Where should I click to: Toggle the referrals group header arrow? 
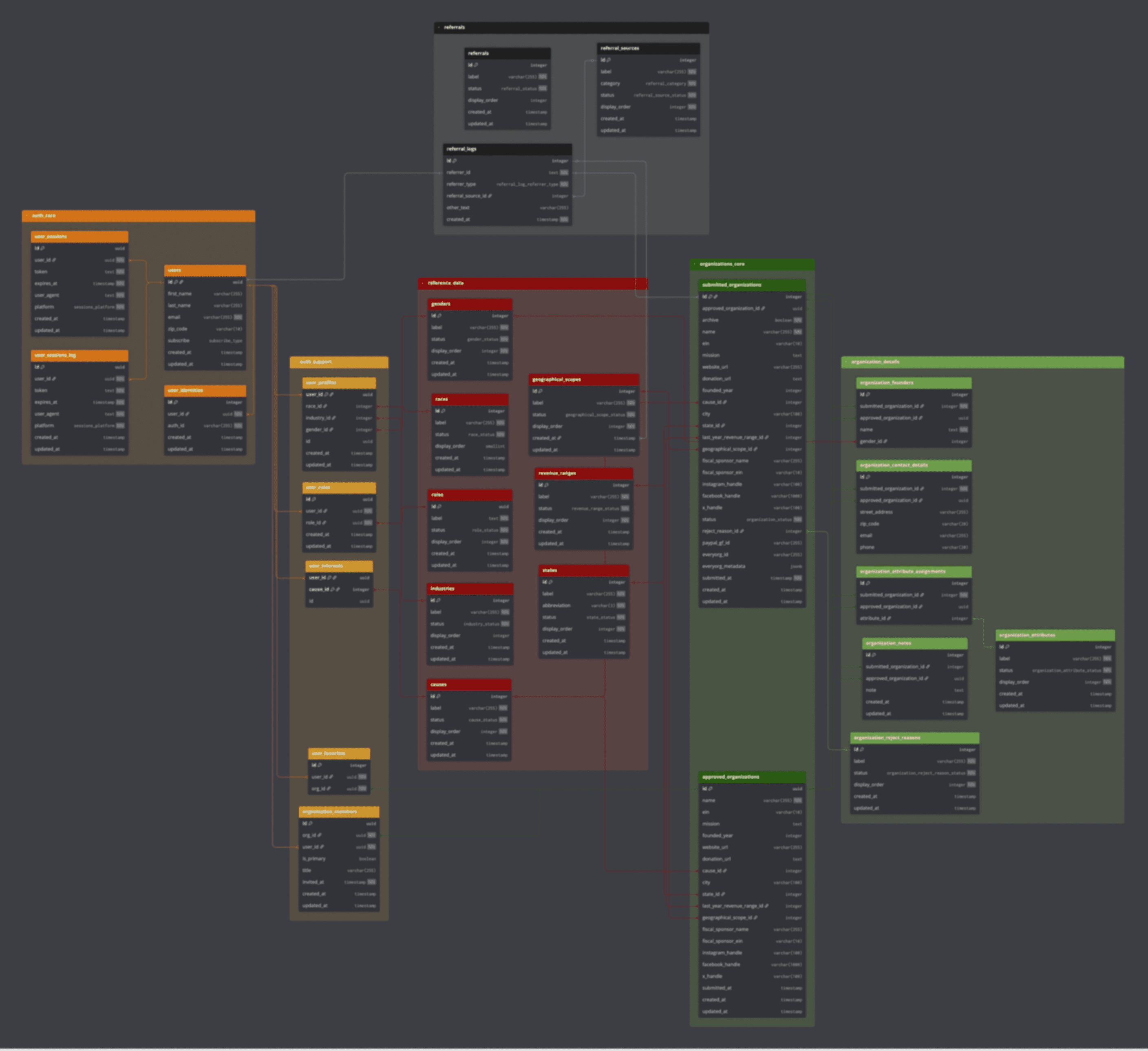point(439,27)
